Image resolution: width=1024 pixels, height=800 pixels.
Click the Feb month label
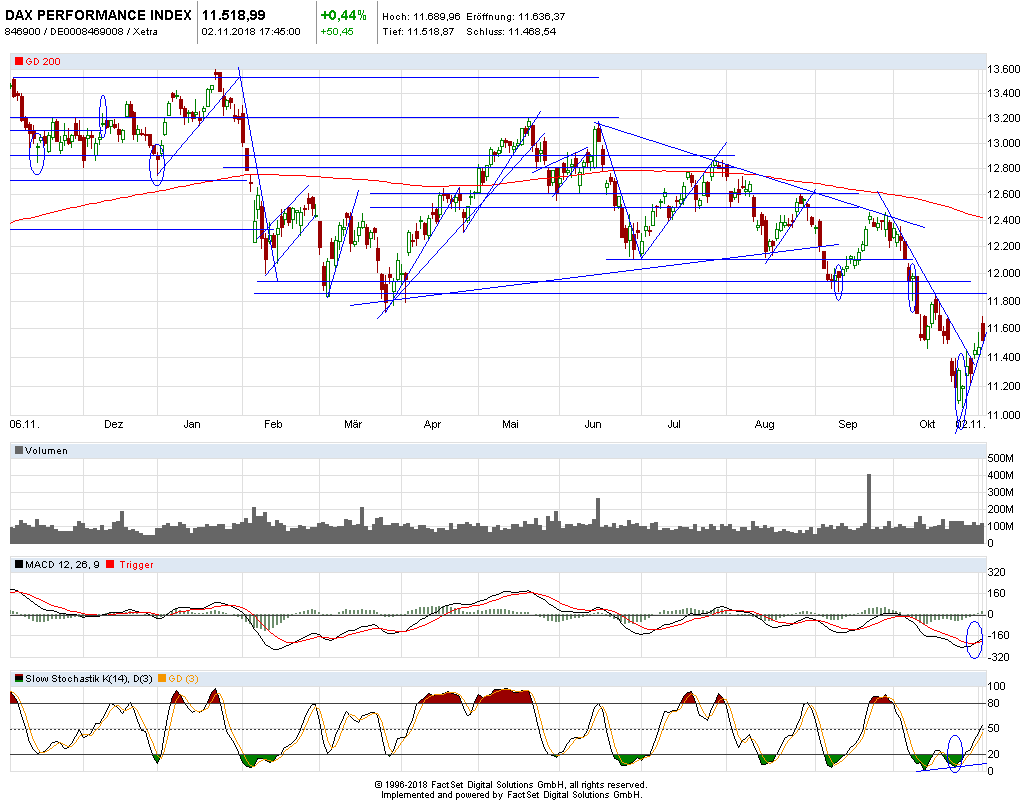(x=273, y=424)
